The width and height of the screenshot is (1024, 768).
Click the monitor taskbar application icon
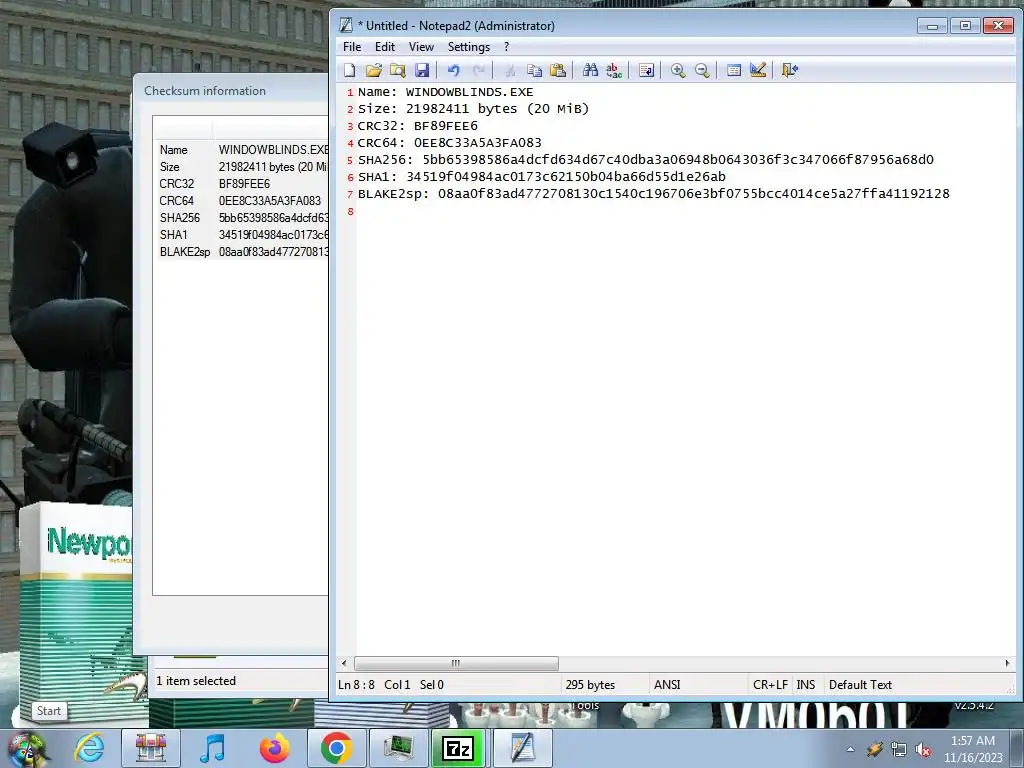click(x=398, y=748)
